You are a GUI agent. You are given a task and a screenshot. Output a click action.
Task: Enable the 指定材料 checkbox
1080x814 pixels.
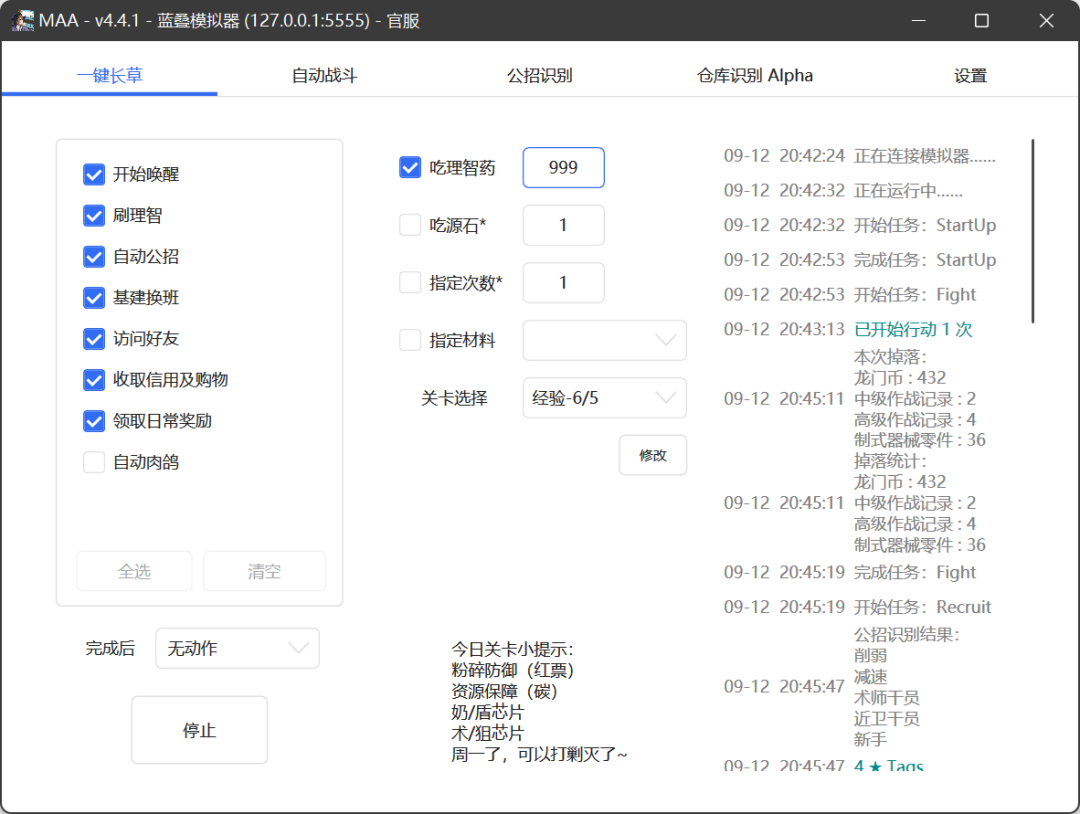410,340
